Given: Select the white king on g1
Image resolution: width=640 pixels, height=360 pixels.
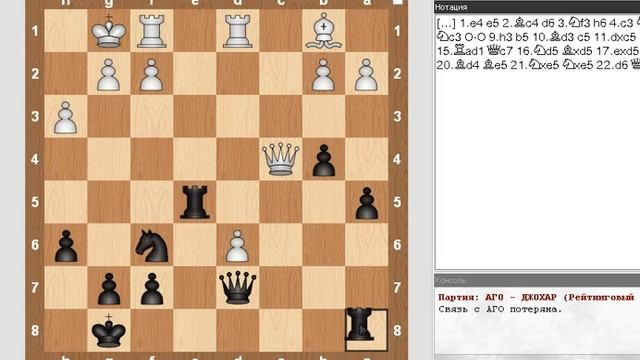Looking at the screenshot, I should [x=109, y=31].
